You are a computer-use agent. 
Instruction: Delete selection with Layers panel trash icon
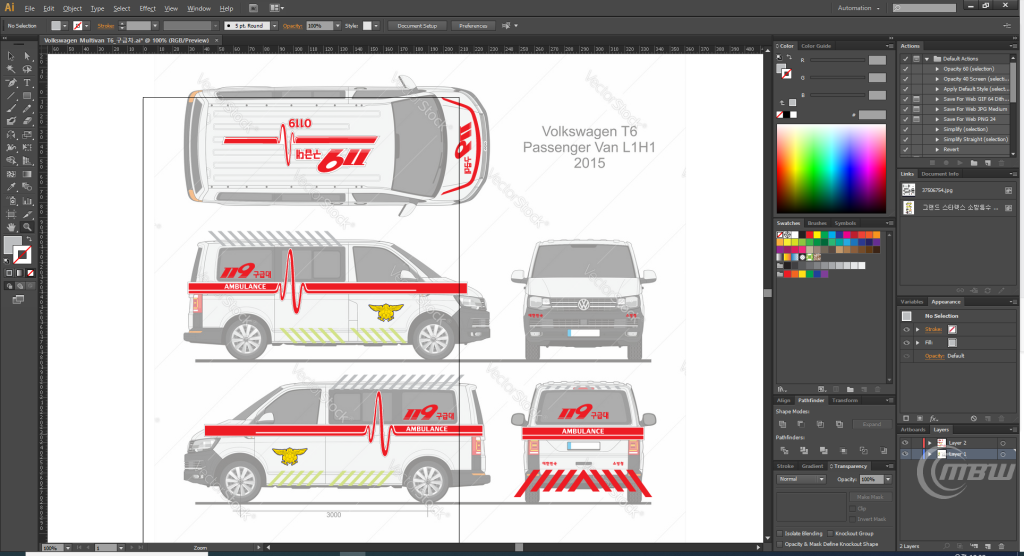coord(1002,546)
